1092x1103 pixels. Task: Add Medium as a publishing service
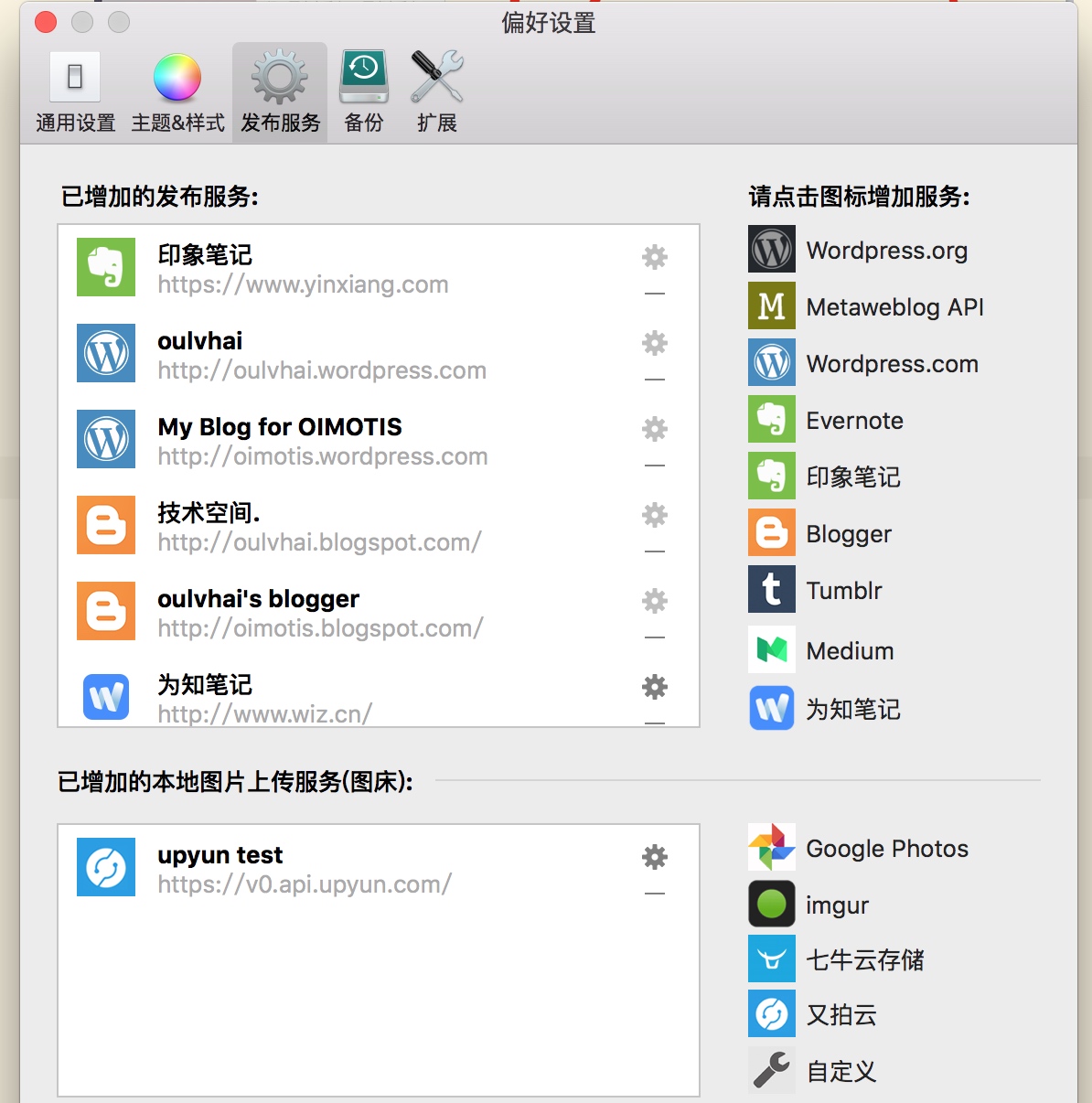[772, 650]
